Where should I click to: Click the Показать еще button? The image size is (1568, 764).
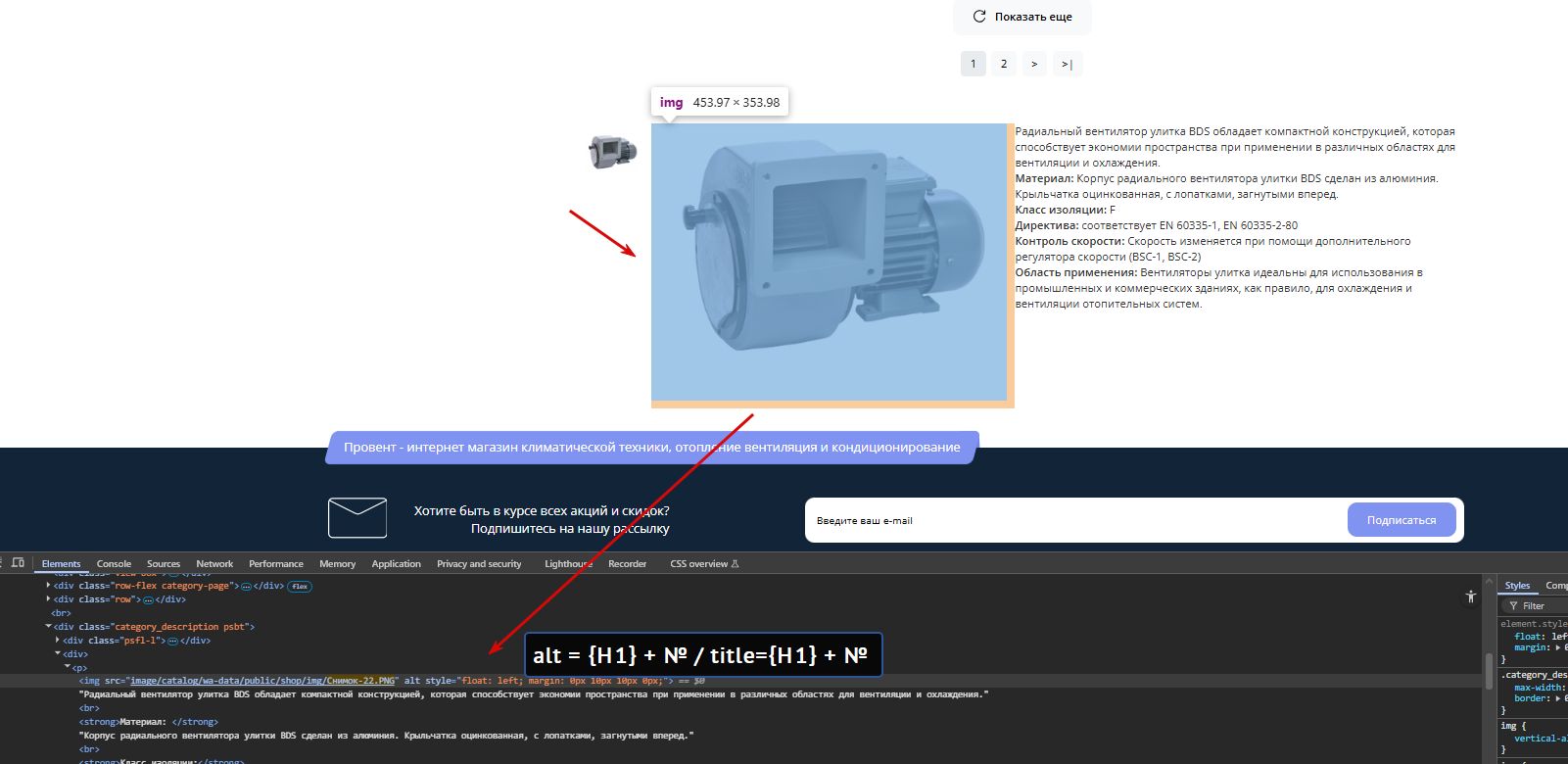point(1022,17)
